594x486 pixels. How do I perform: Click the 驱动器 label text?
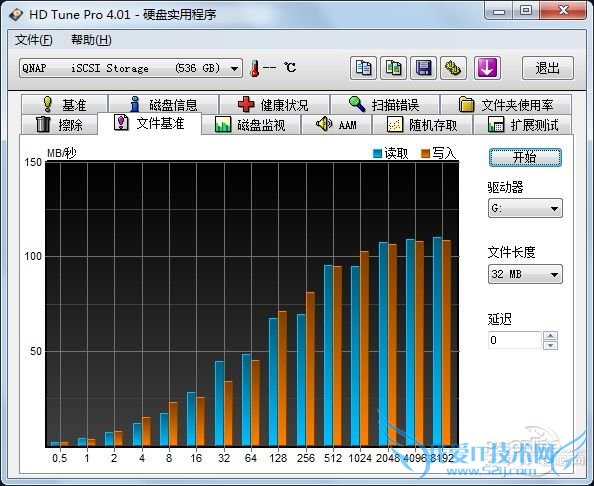pyautogui.click(x=505, y=187)
